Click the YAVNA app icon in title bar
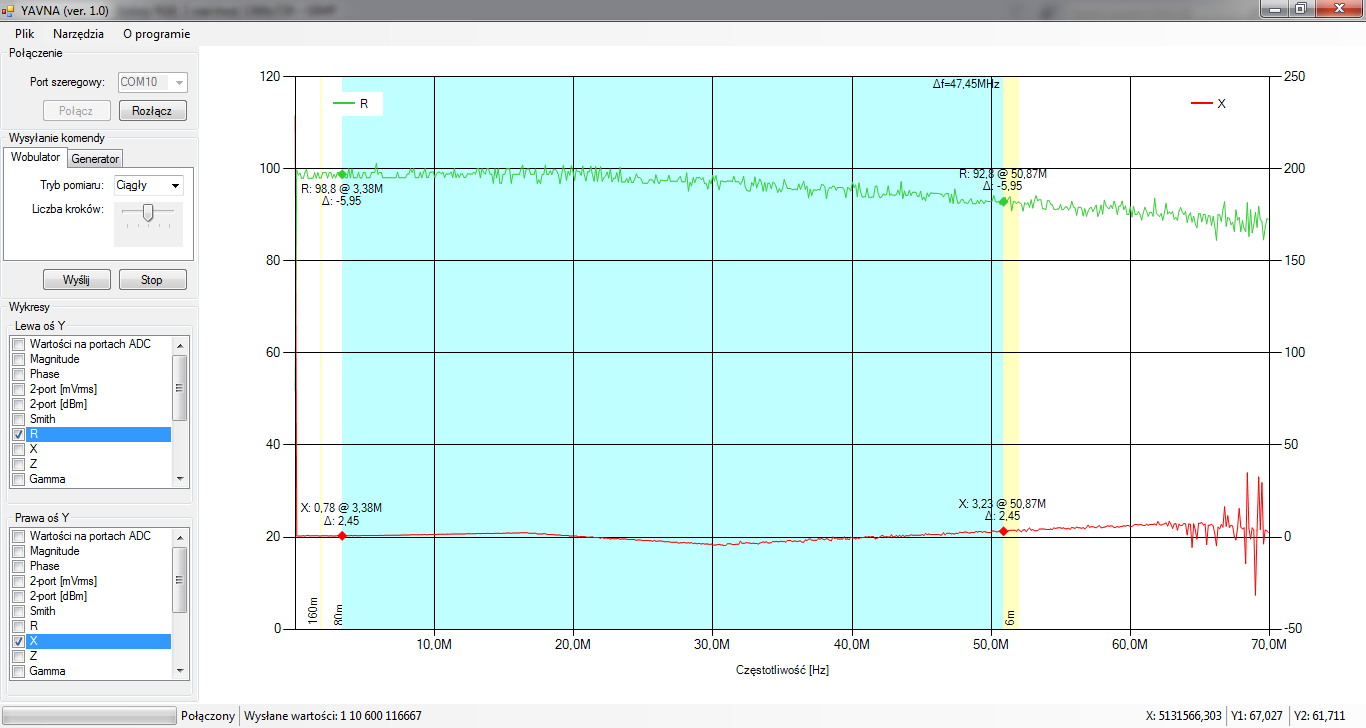Viewport: 1366px width, 728px height. [9, 9]
